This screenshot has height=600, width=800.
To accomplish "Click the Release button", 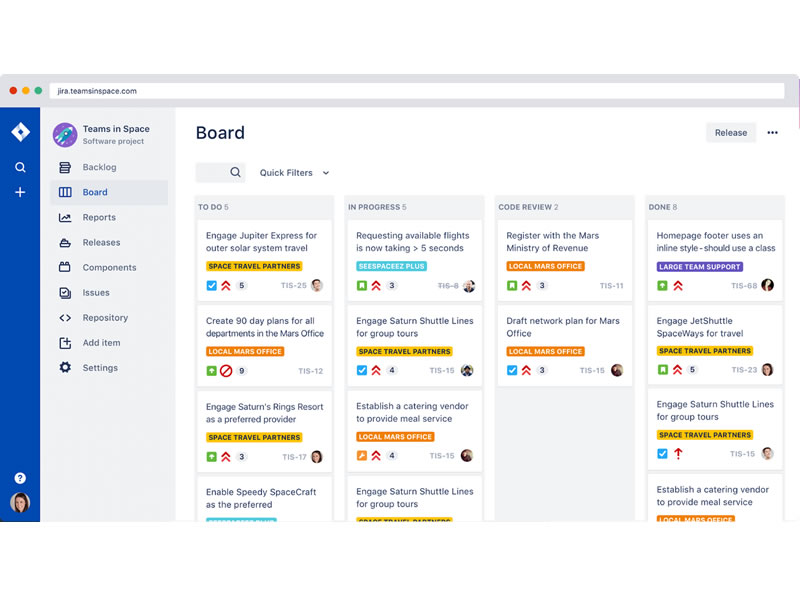I will click(730, 133).
